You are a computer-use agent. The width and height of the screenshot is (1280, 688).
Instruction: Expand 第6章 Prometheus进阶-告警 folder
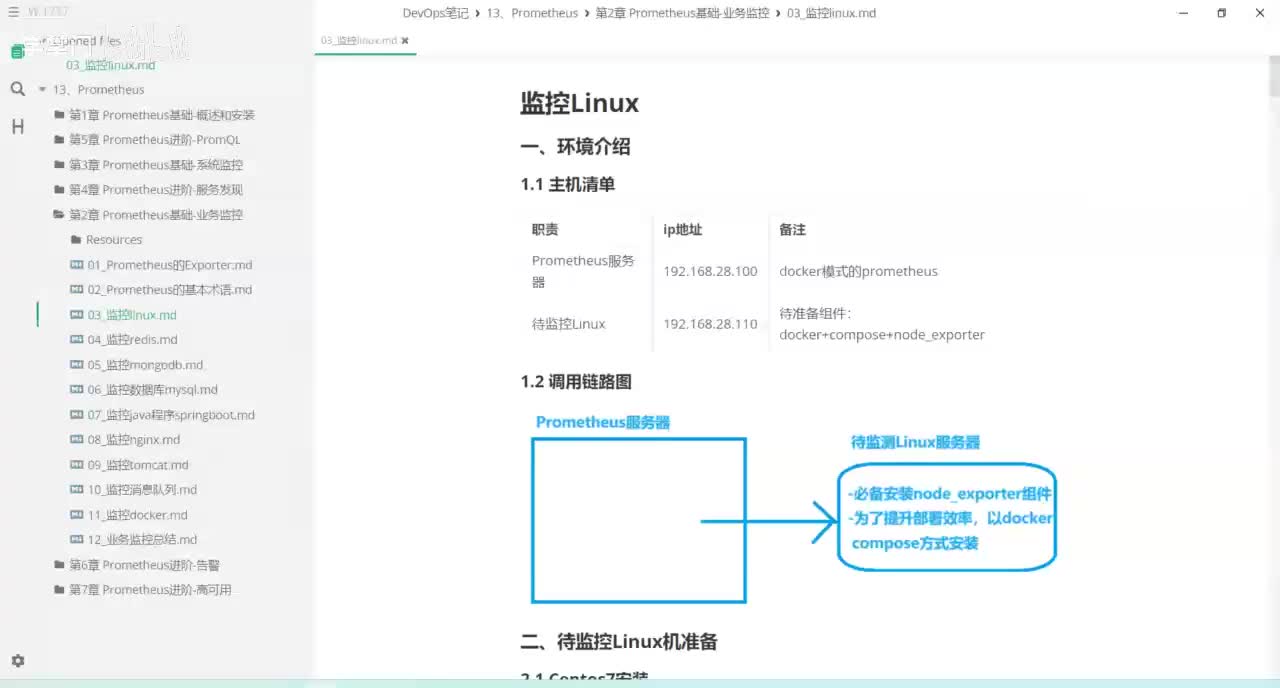coord(136,565)
